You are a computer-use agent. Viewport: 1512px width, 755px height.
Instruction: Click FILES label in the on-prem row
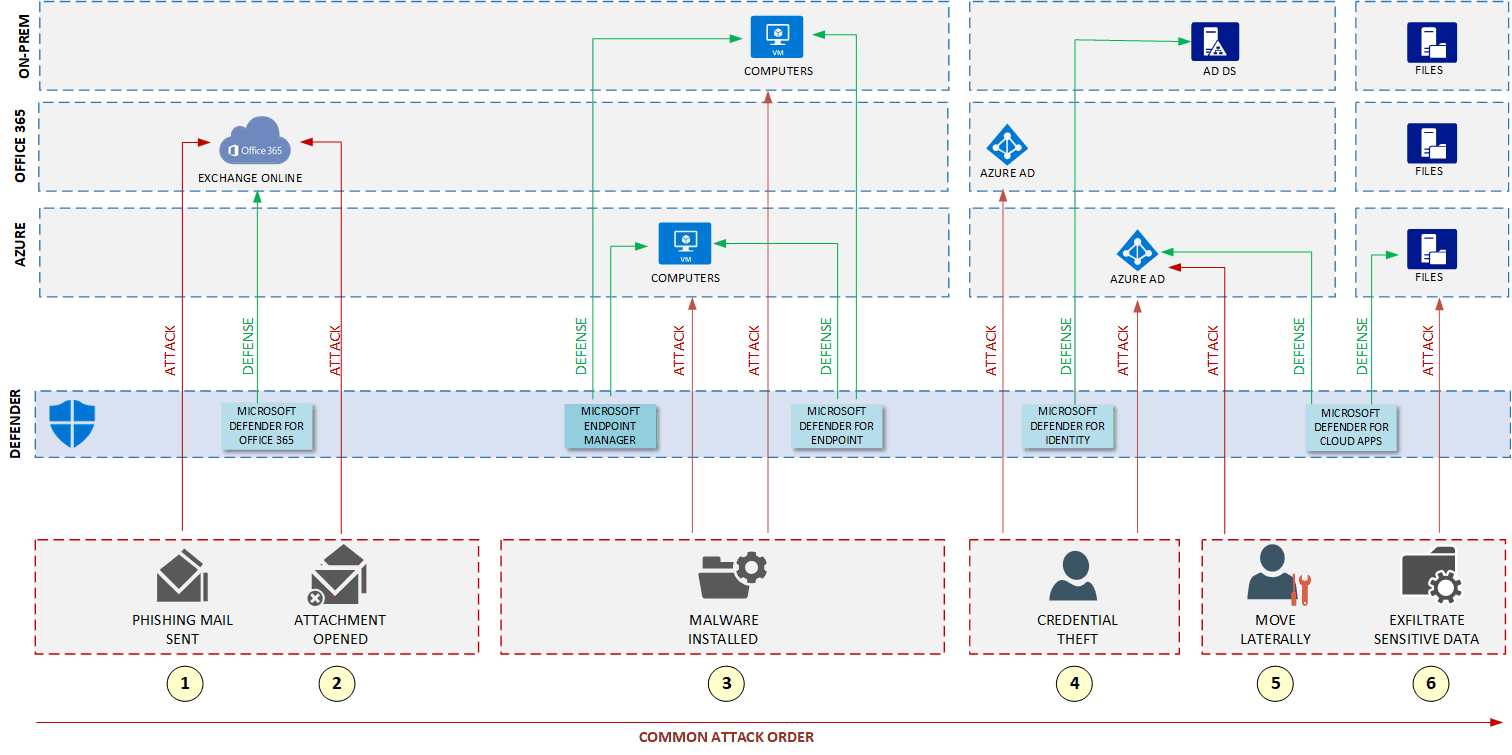(x=1429, y=70)
